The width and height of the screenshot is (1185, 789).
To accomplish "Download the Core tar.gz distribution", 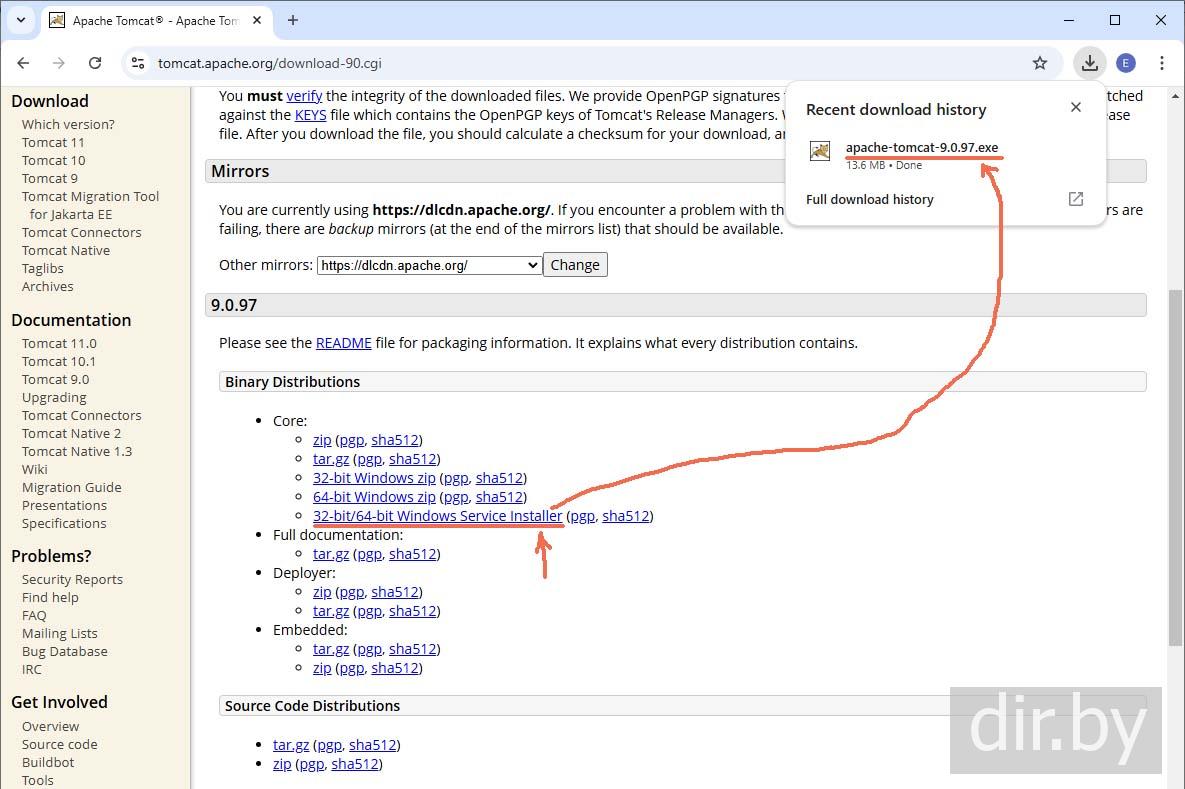I will point(331,459).
